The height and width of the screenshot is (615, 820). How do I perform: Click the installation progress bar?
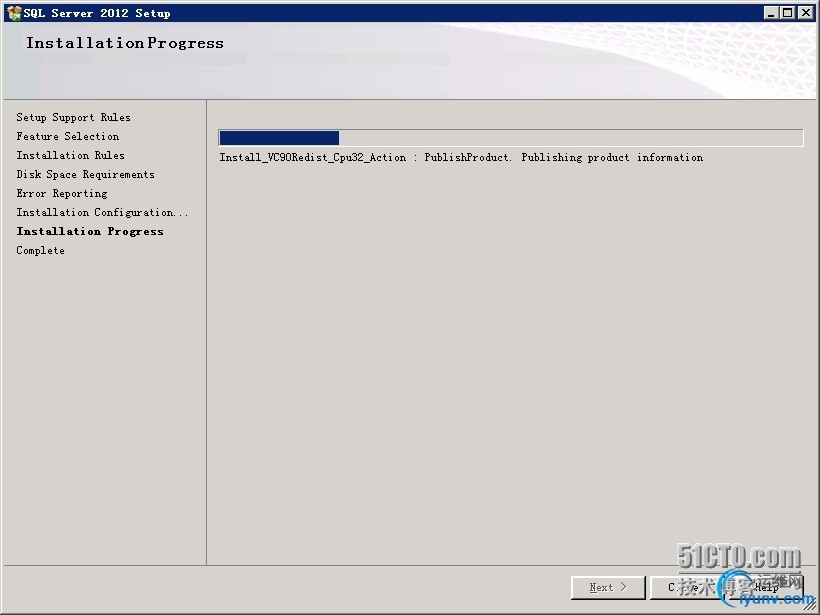(511, 138)
